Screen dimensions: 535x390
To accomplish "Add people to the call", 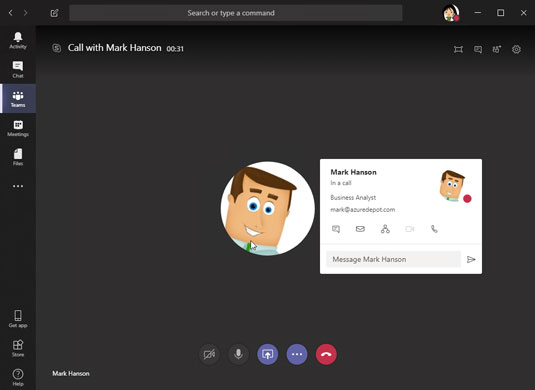I will coord(497,49).
